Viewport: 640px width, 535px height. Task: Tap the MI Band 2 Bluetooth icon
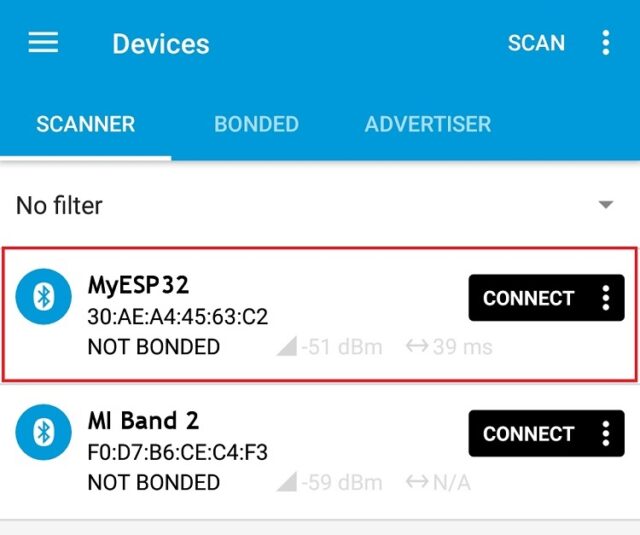point(43,432)
